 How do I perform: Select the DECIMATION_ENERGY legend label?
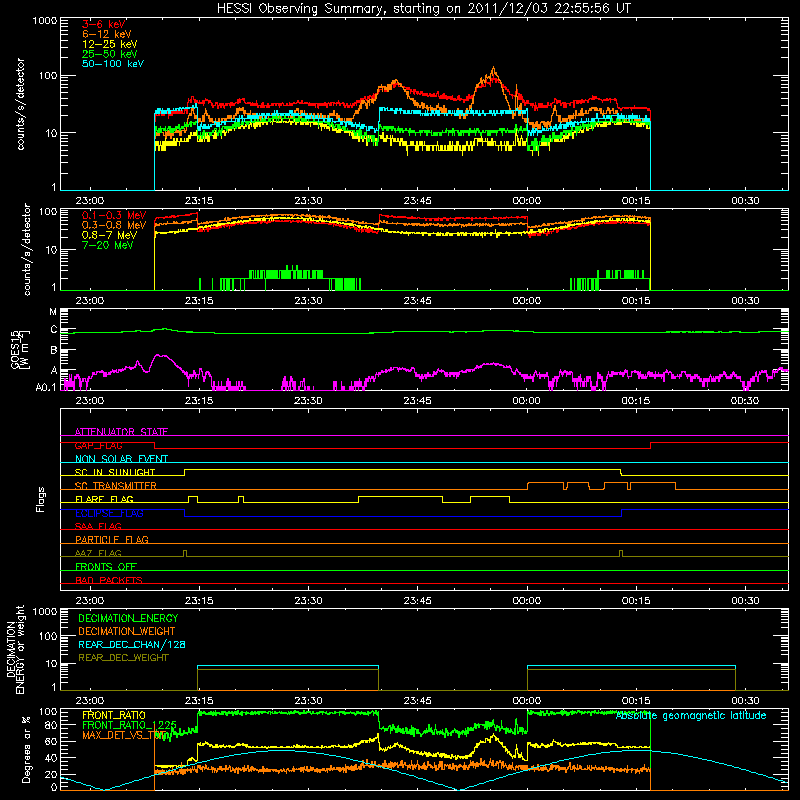(128, 618)
